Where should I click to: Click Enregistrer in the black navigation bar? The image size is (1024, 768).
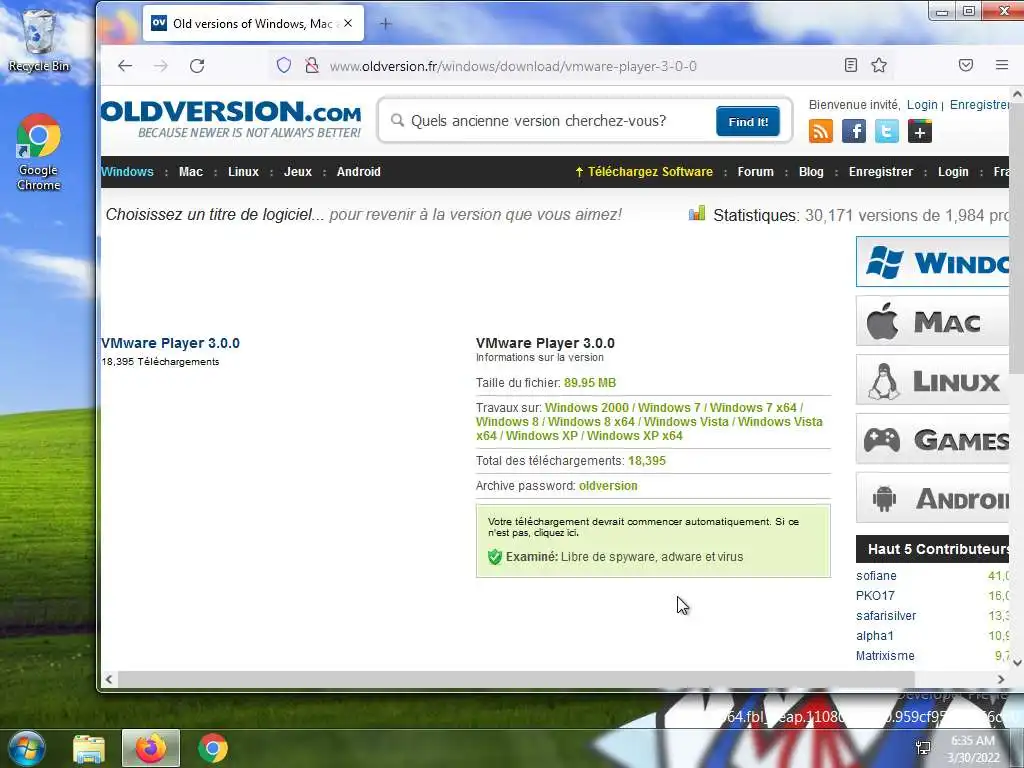pos(880,172)
